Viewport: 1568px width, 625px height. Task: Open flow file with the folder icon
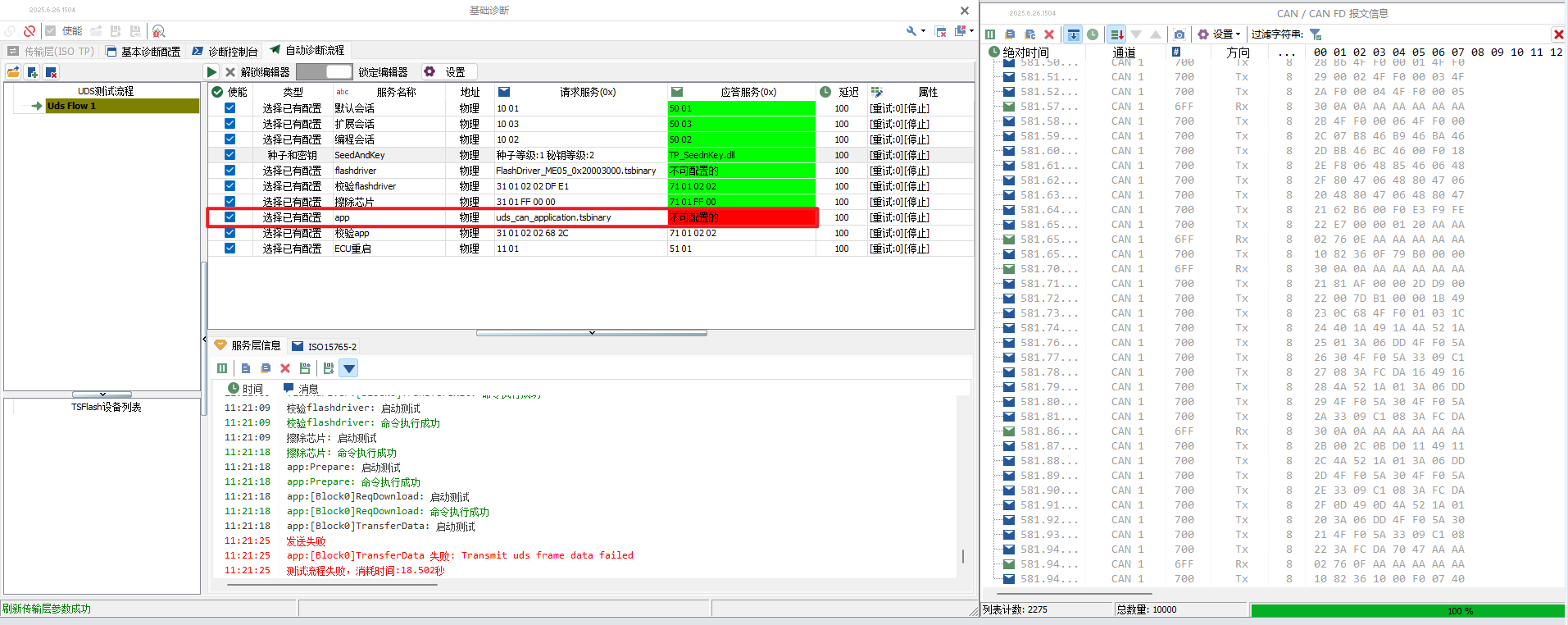13,72
